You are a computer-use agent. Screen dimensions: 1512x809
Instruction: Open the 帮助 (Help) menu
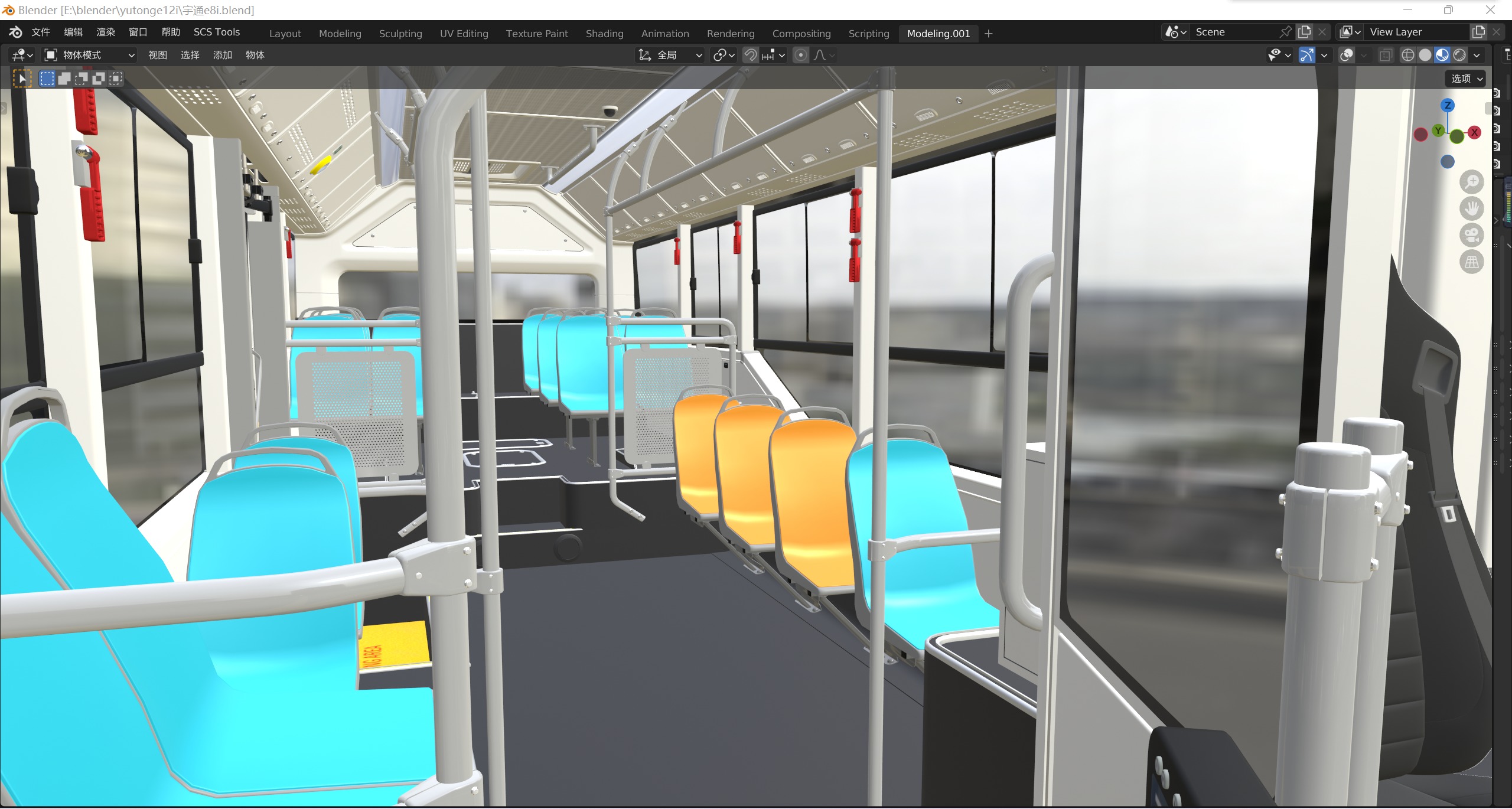171,32
